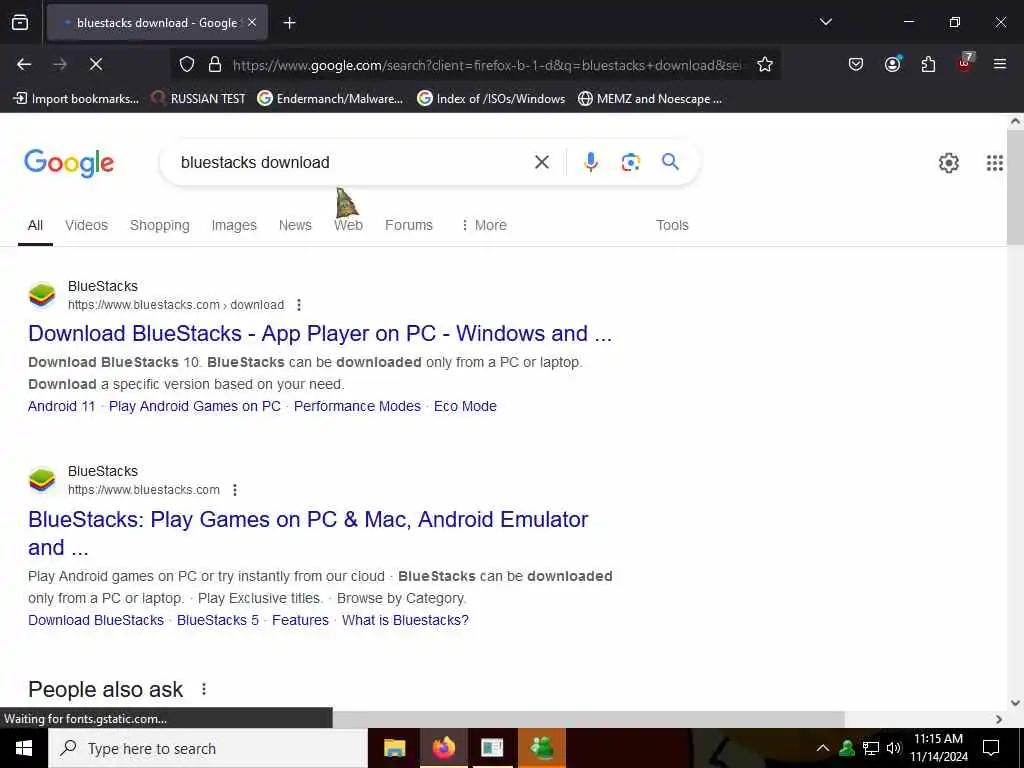
Task: Go to Google homepage via logo
Action: click(69, 163)
